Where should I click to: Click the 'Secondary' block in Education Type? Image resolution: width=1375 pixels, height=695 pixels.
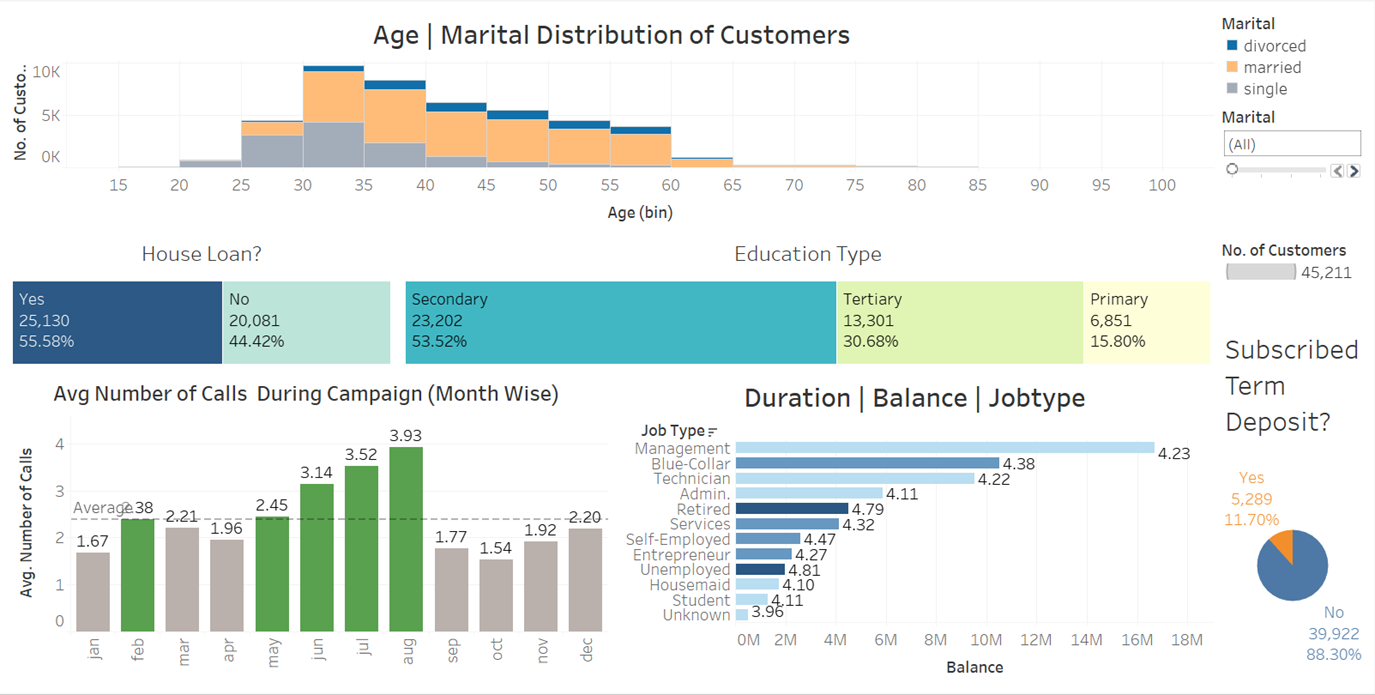620,318
